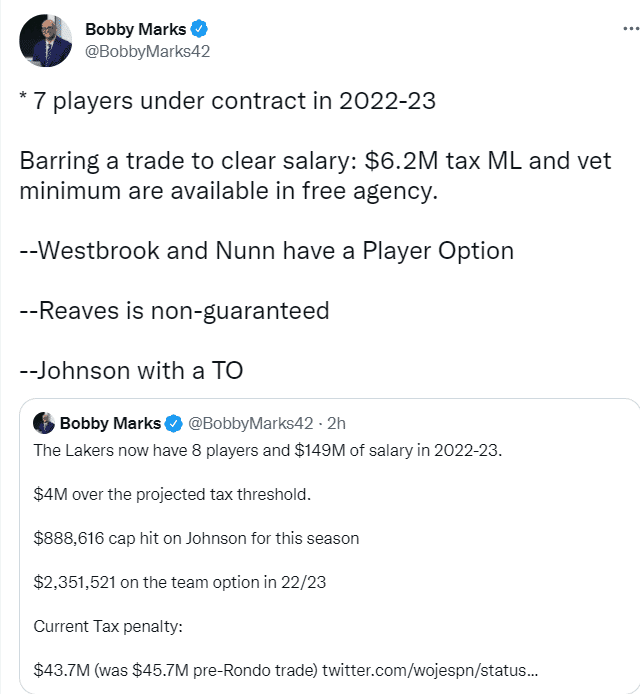This screenshot has height=694, width=640.
Task: Click the @BobbyMarks42 handle under the header name
Action: tap(147, 51)
